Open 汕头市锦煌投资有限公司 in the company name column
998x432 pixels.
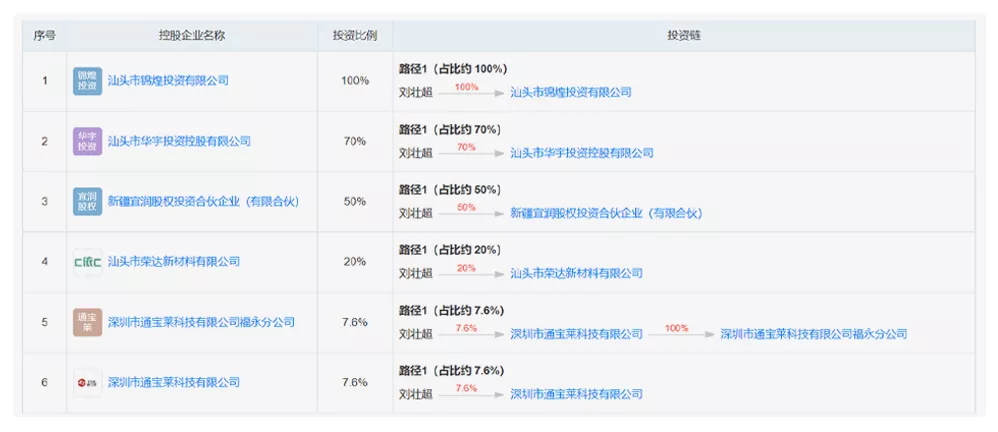(168, 81)
